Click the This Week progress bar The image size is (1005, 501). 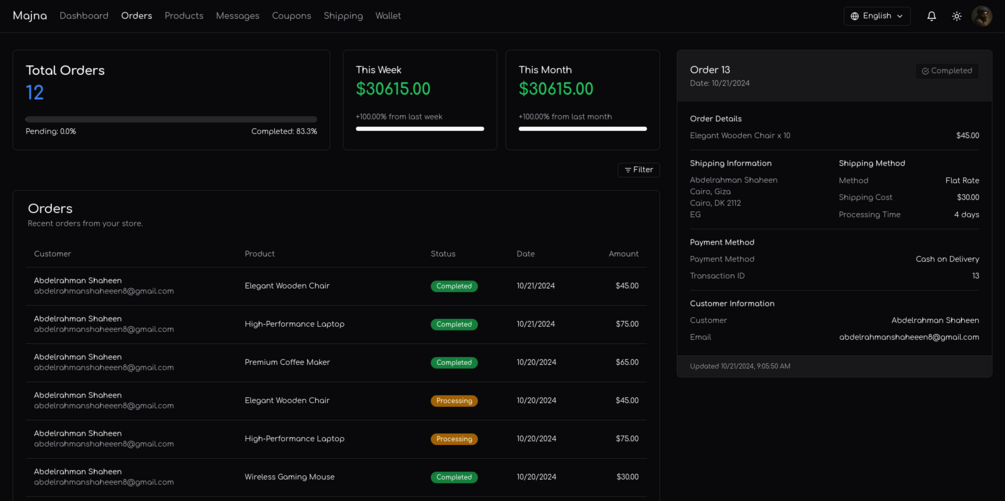coord(420,129)
